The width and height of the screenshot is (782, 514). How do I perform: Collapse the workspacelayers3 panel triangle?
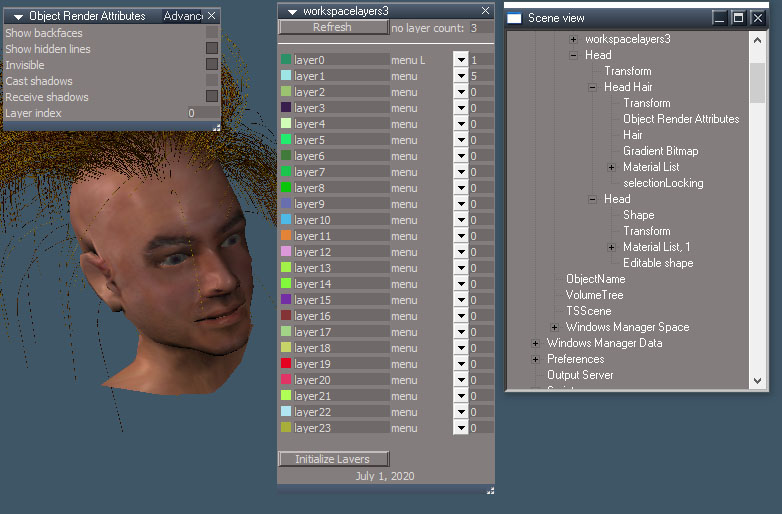(293, 11)
